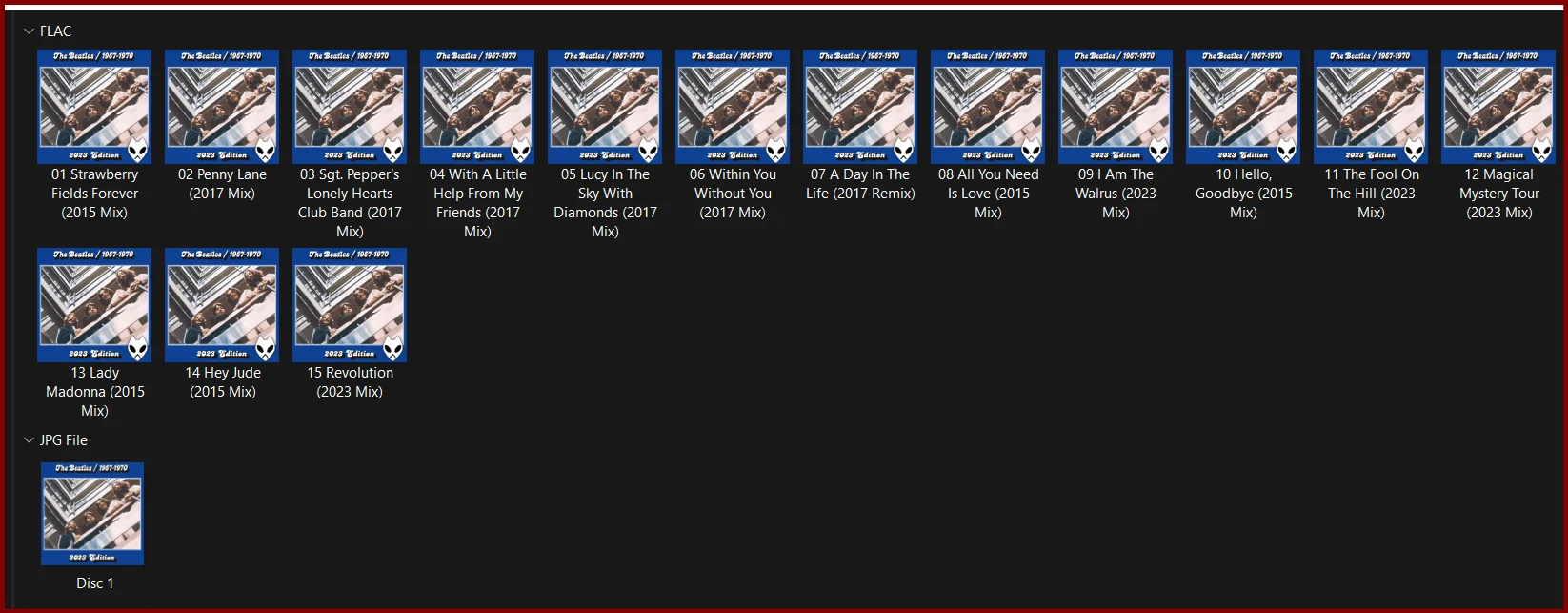Select the 06 Within You Without You file icon
This screenshot has width=1568, height=613.
point(733,107)
